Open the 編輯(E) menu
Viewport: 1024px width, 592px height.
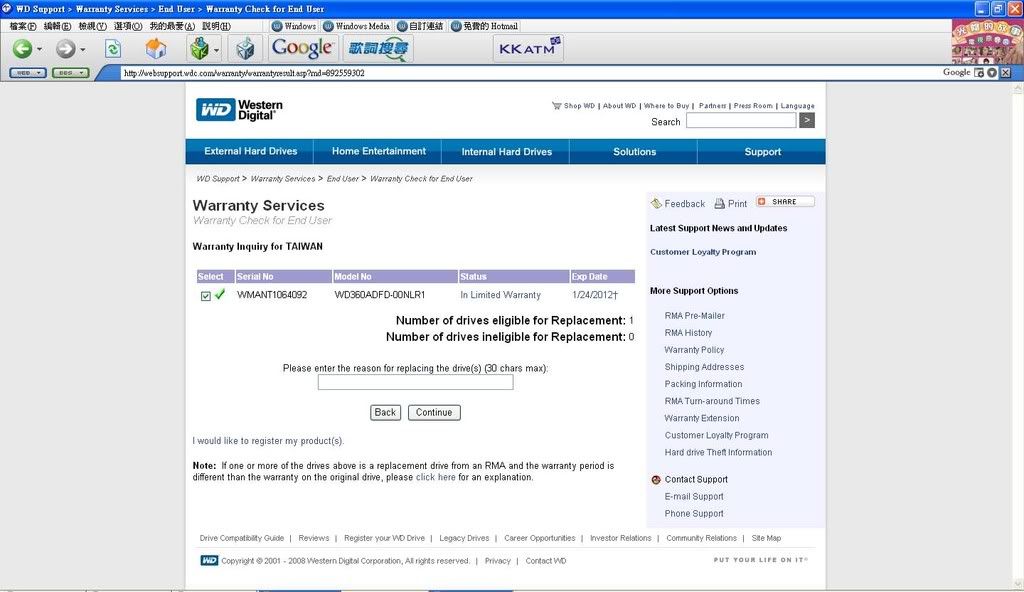point(57,26)
